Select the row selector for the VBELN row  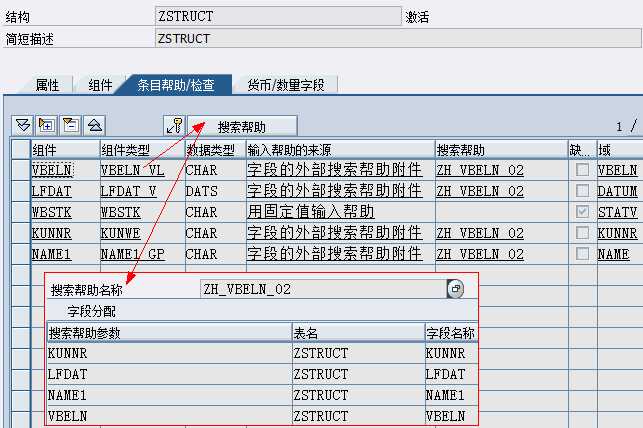(20, 170)
